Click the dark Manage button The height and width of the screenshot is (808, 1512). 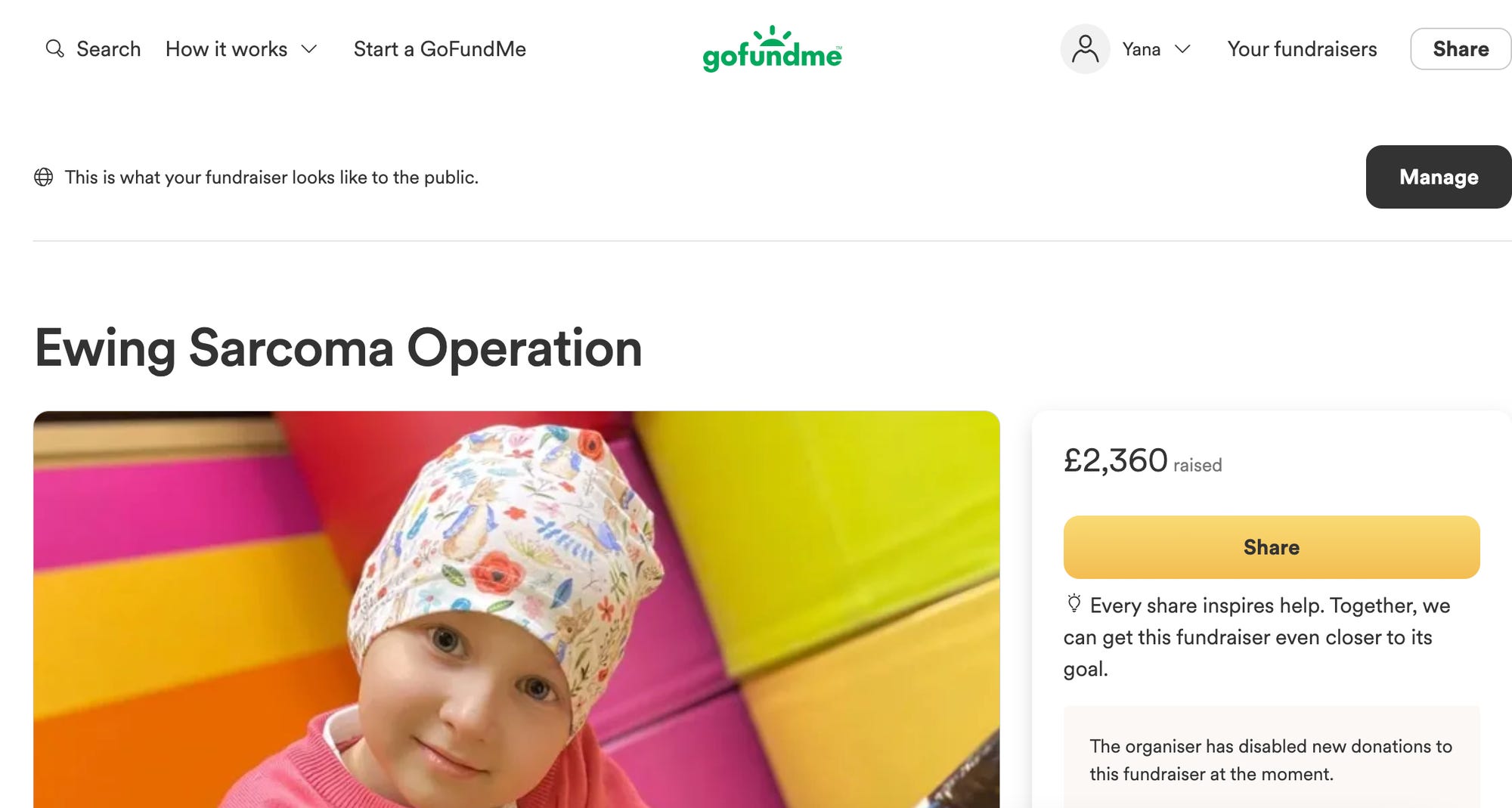[1439, 177]
